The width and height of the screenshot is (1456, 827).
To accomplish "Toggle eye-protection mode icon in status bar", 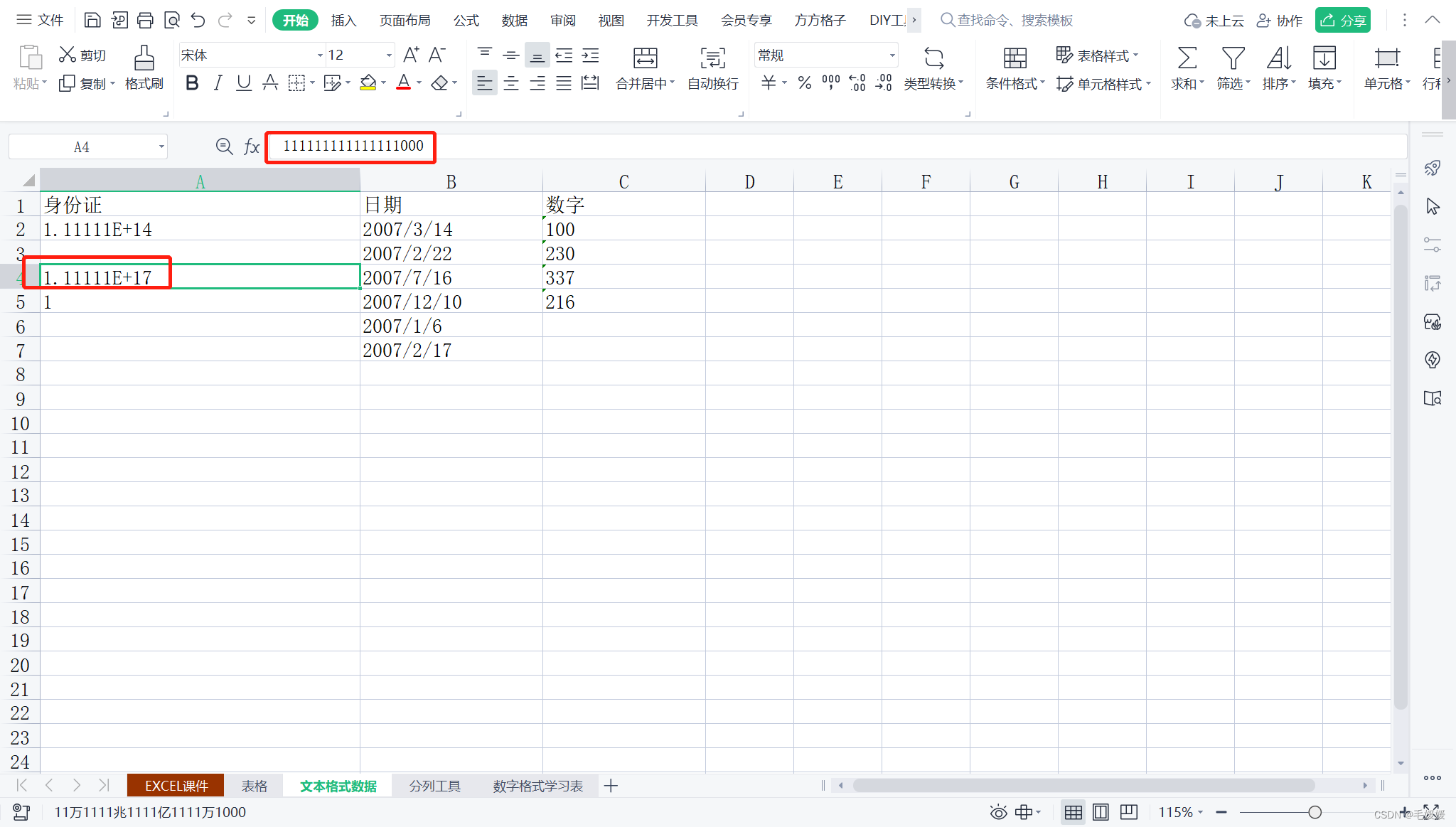I will (998, 812).
